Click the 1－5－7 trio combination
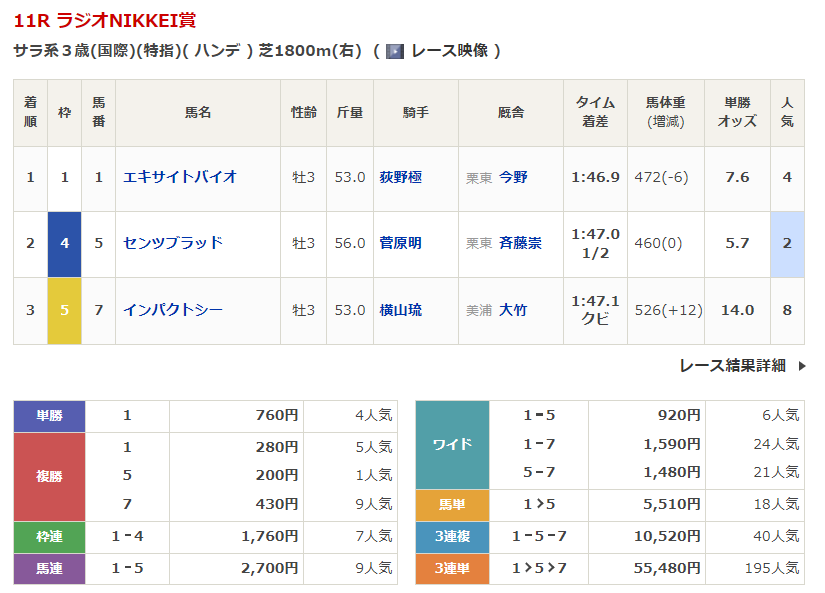Screen dimensions: 825x593 (539, 536)
